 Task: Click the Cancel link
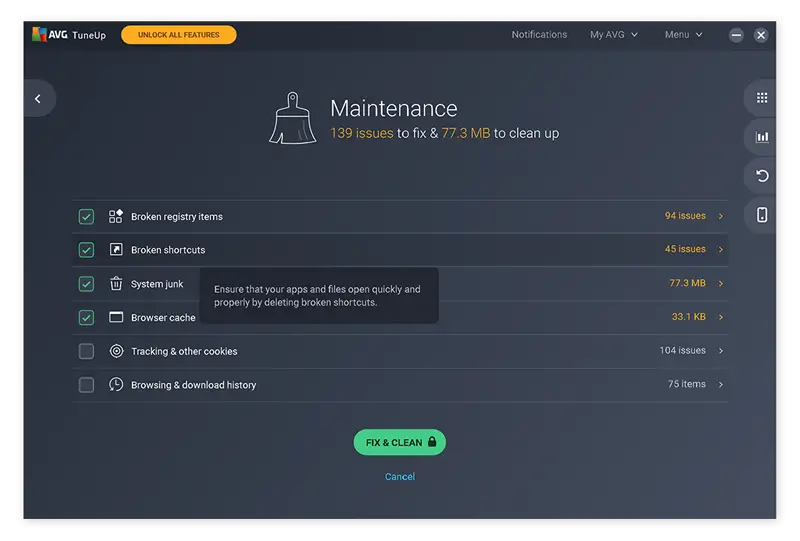[399, 476]
